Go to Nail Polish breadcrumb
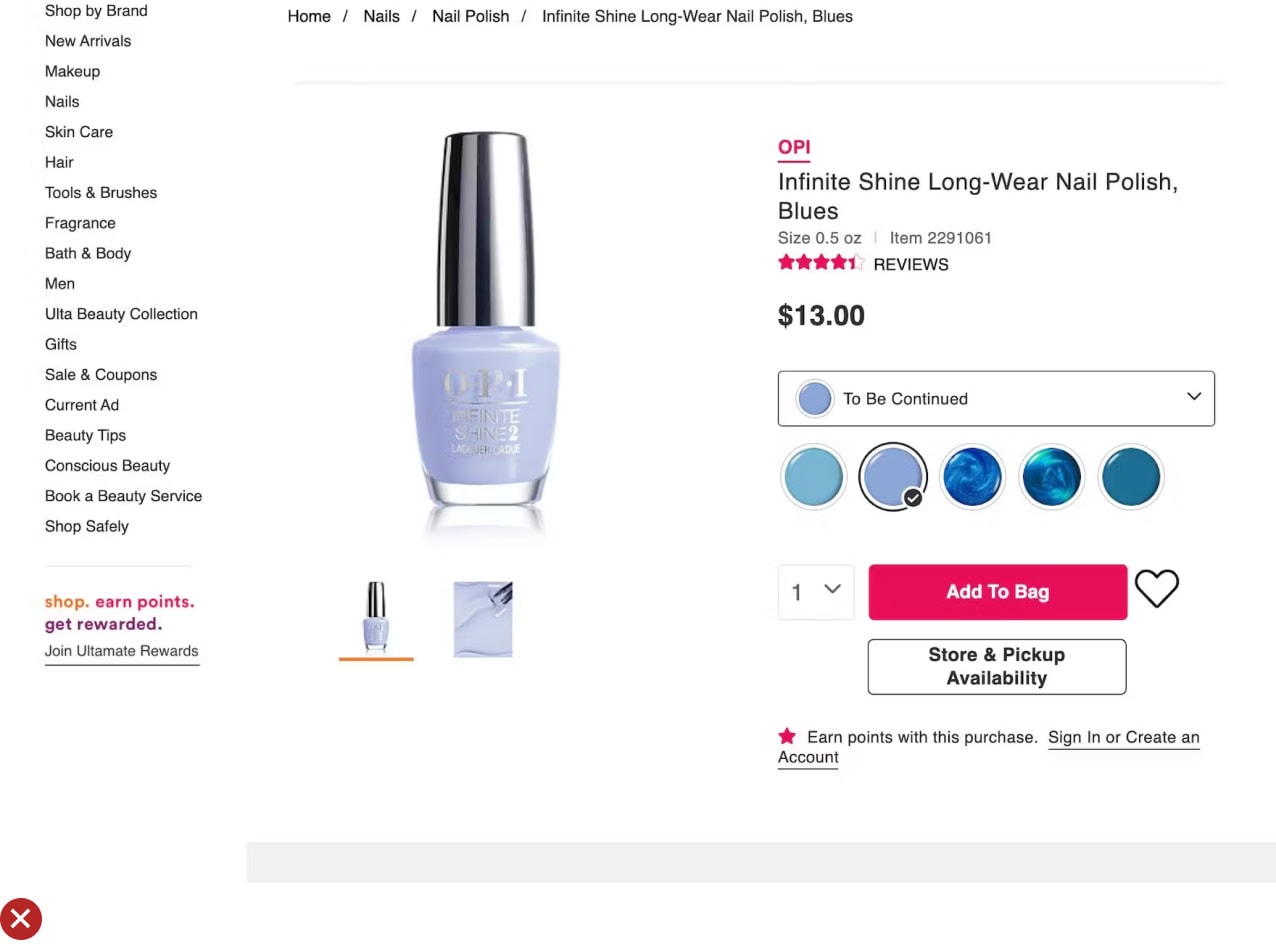This screenshot has width=1276, height=949. pyautogui.click(x=470, y=17)
